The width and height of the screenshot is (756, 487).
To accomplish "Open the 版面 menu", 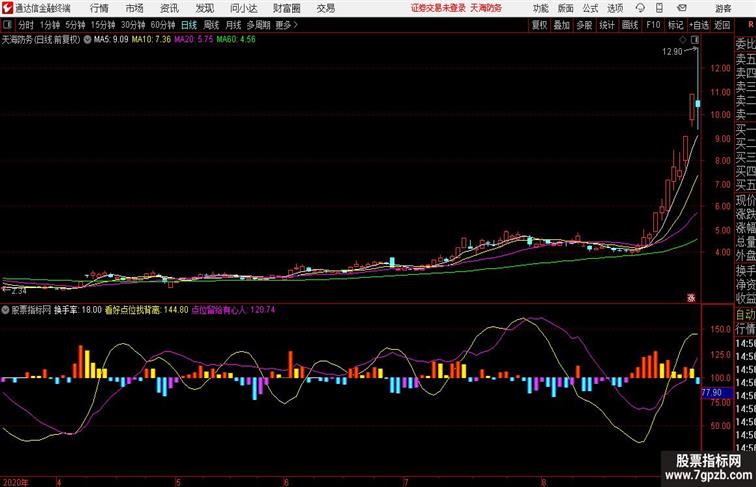I will pos(566,8).
